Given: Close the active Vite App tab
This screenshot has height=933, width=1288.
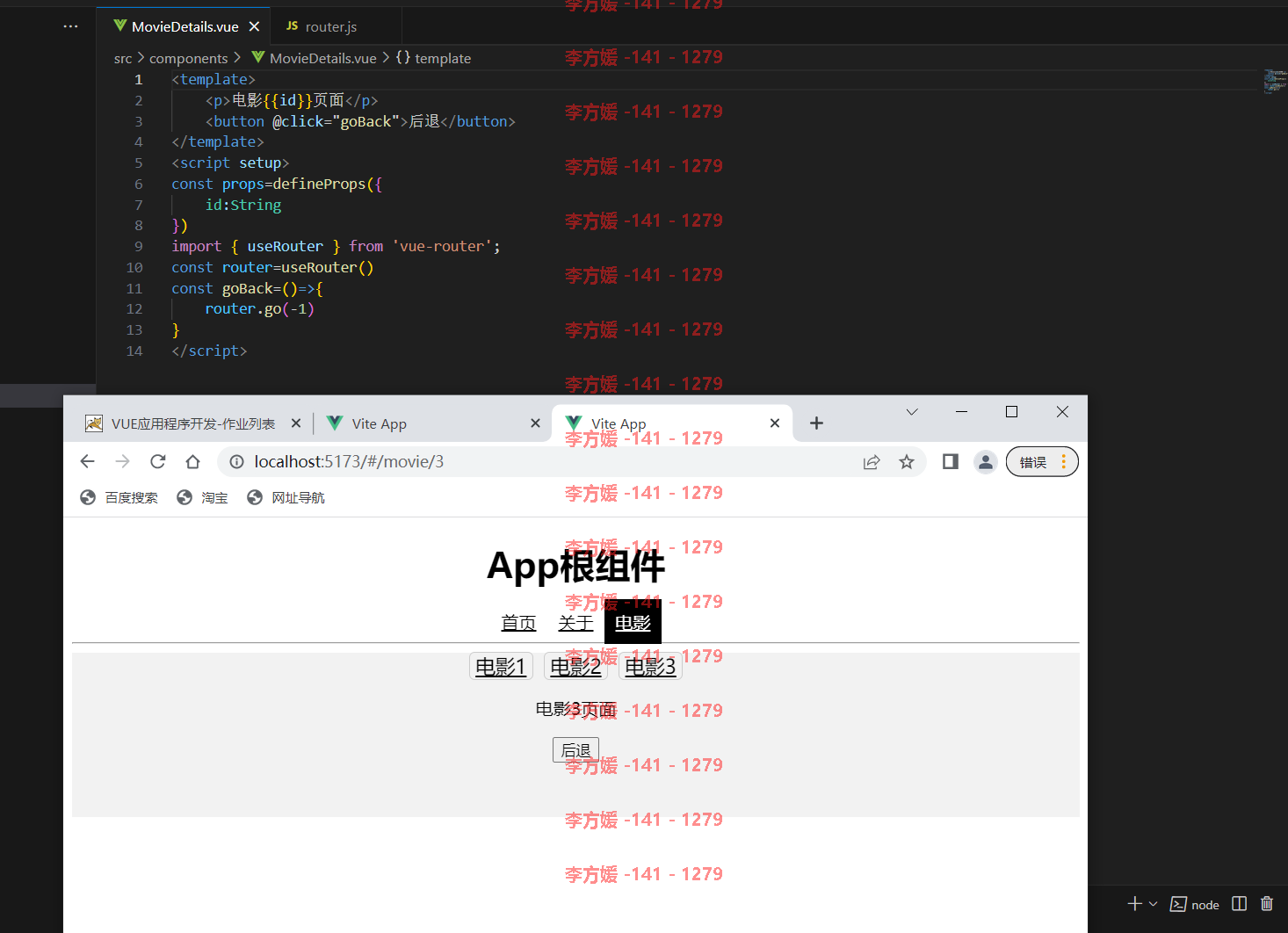Looking at the screenshot, I should click(775, 423).
